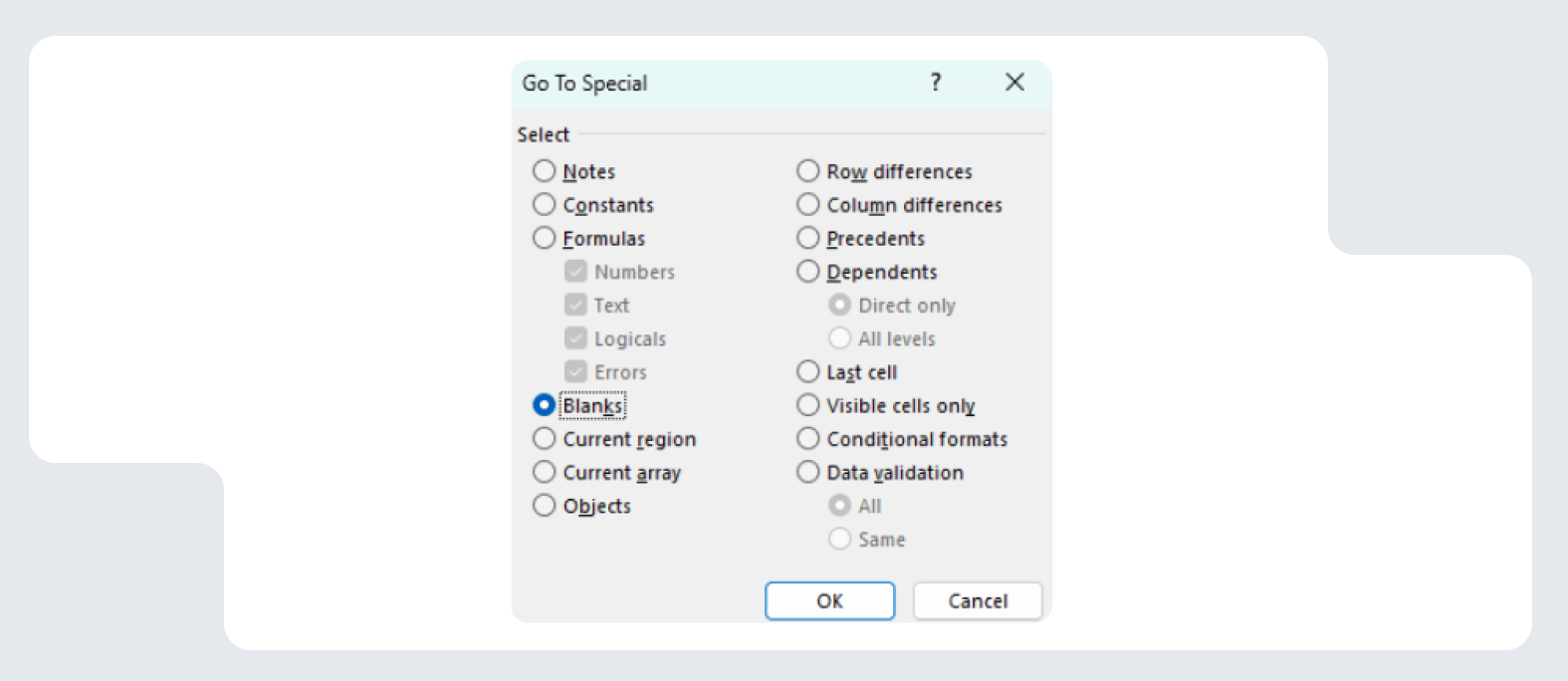Click the help question mark icon
The height and width of the screenshot is (681, 1568).
pos(936,83)
